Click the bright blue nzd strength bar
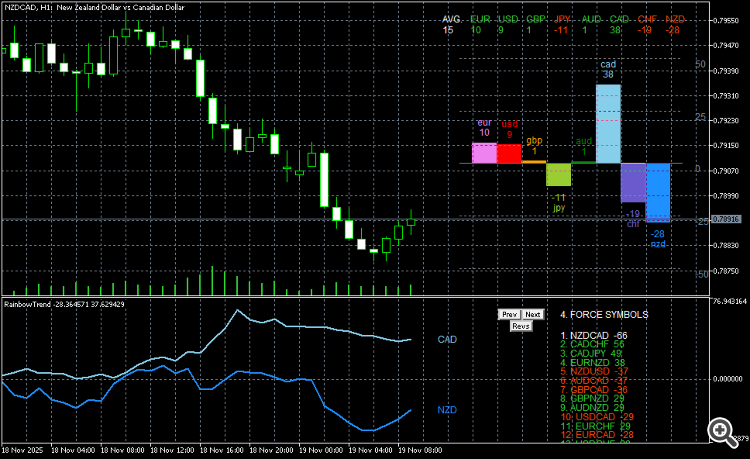 pyautogui.click(x=658, y=193)
